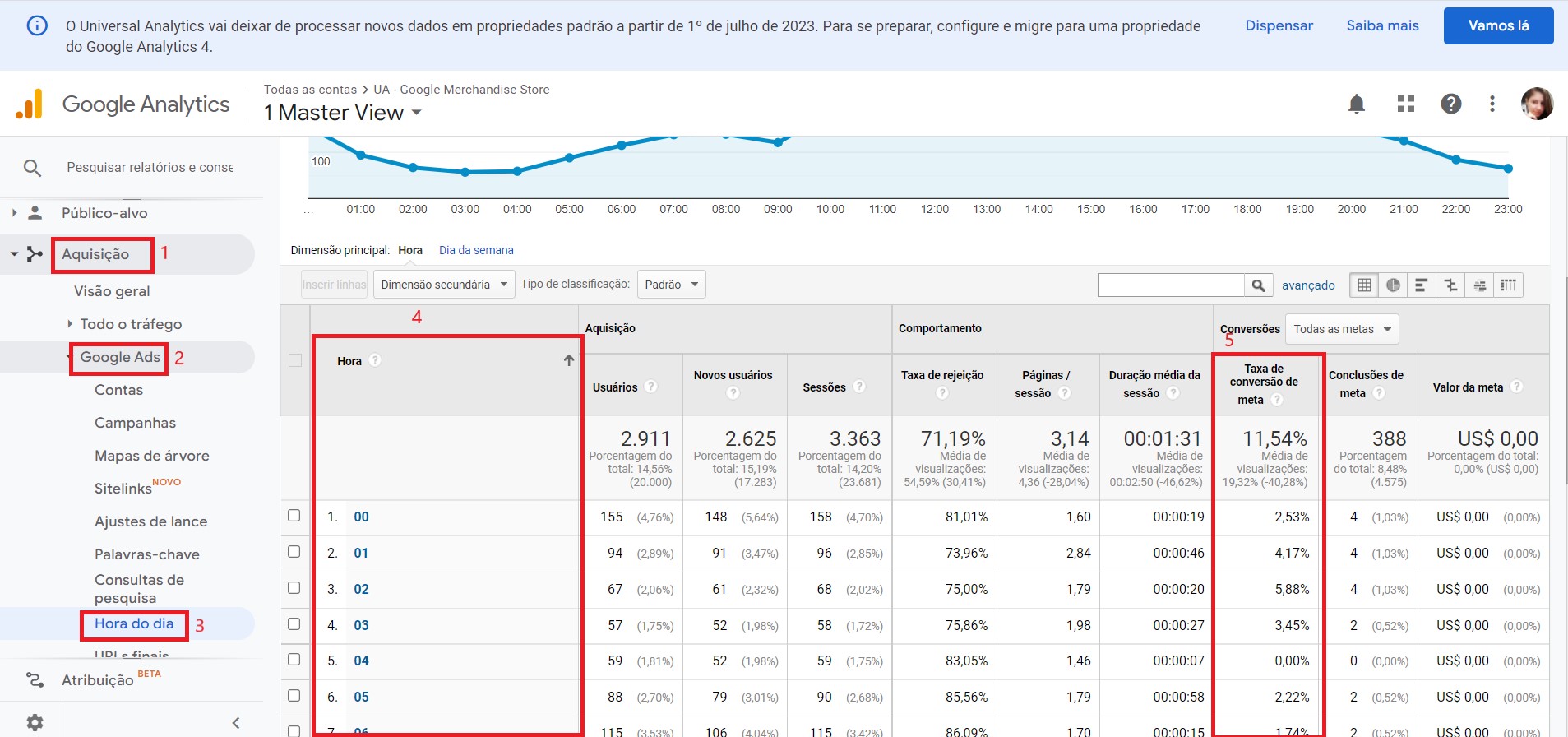Open the Todas as metas dropdown
This screenshot has height=737, width=1568.
[x=1342, y=329]
